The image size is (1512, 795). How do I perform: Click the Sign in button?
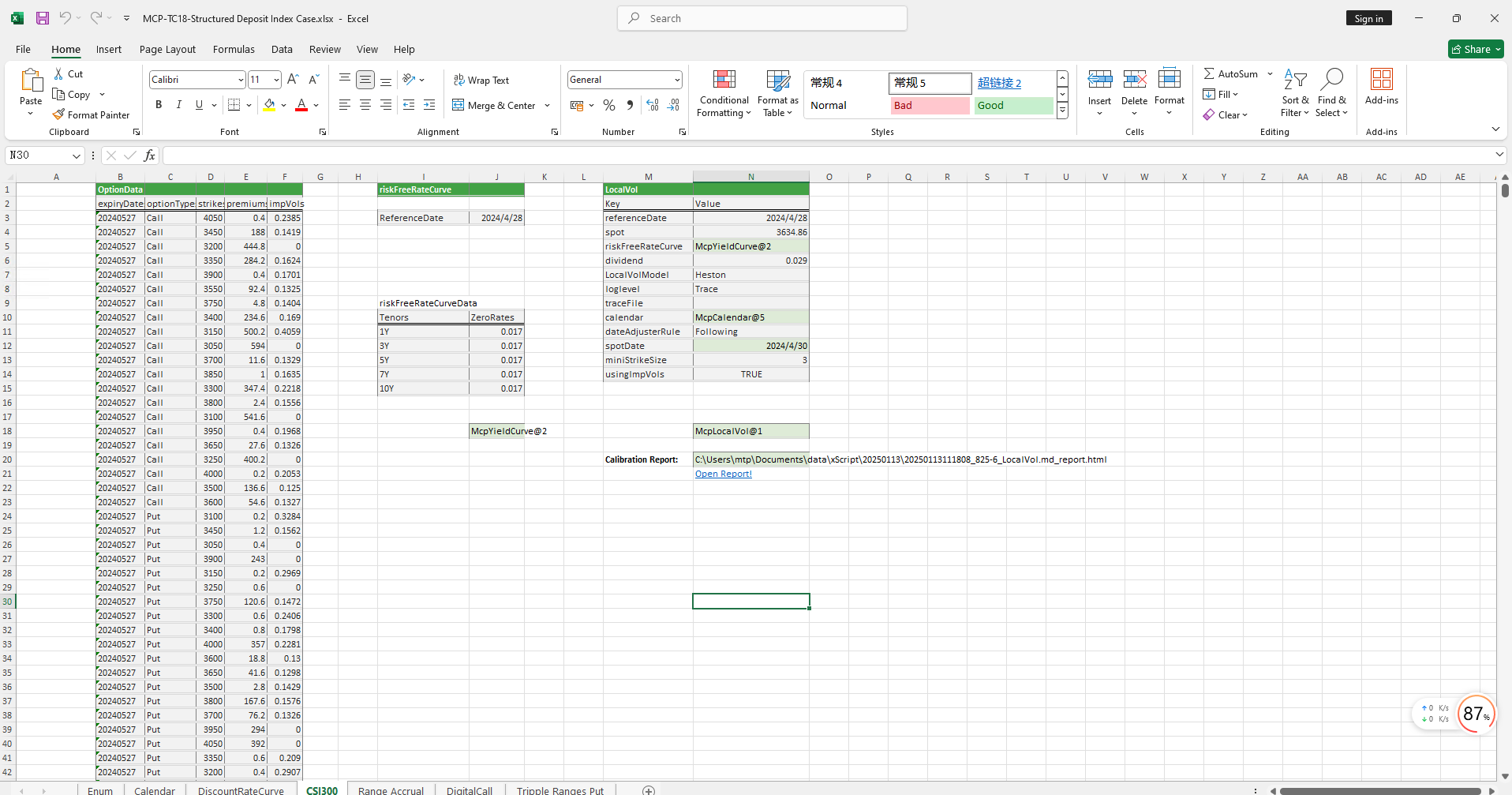pos(1368,18)
